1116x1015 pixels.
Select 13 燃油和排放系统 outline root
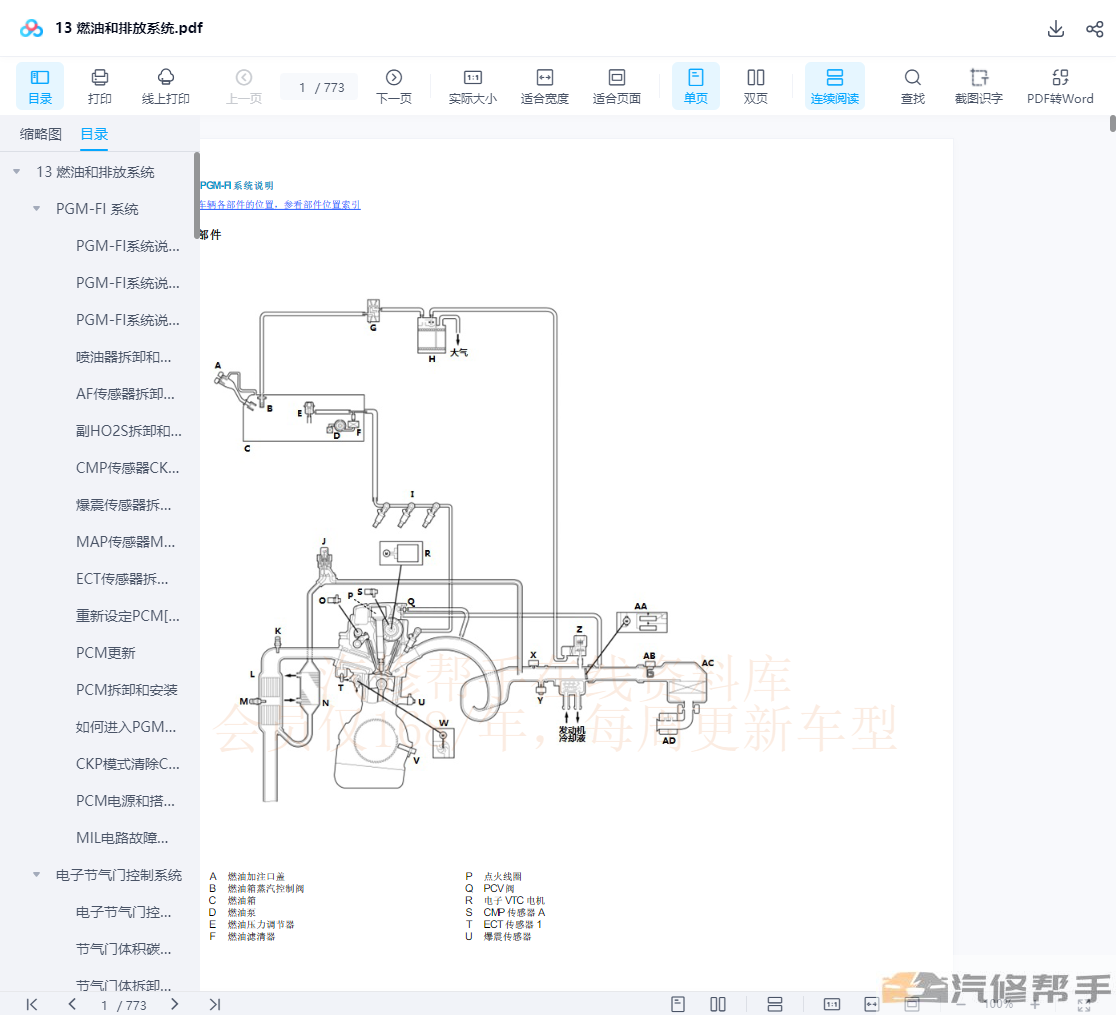point(95,172)
